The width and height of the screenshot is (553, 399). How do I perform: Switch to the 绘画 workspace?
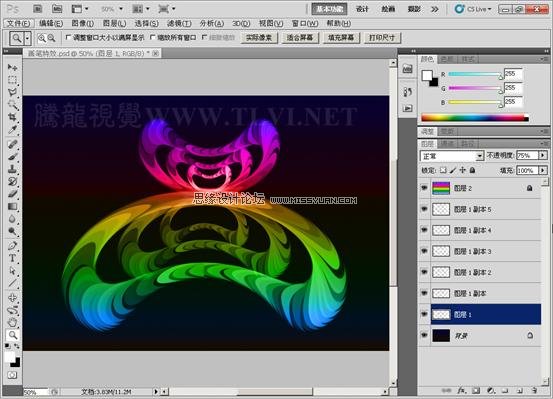pos(388,9)
